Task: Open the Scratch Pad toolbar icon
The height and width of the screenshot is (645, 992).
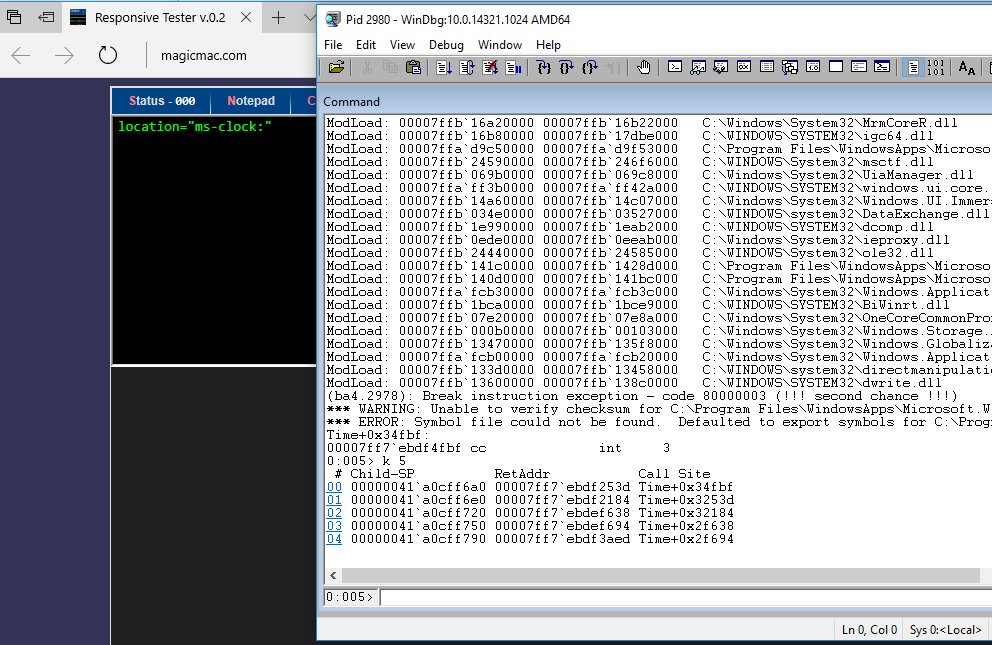Action: tap(836, 68)
